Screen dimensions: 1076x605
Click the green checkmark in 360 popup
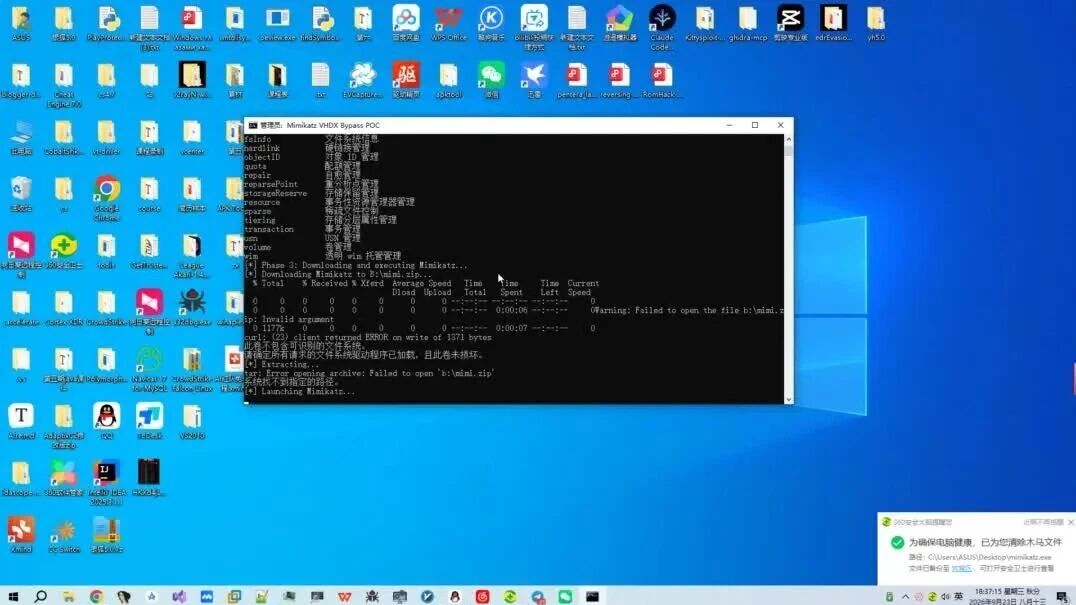tap(897, 543)
